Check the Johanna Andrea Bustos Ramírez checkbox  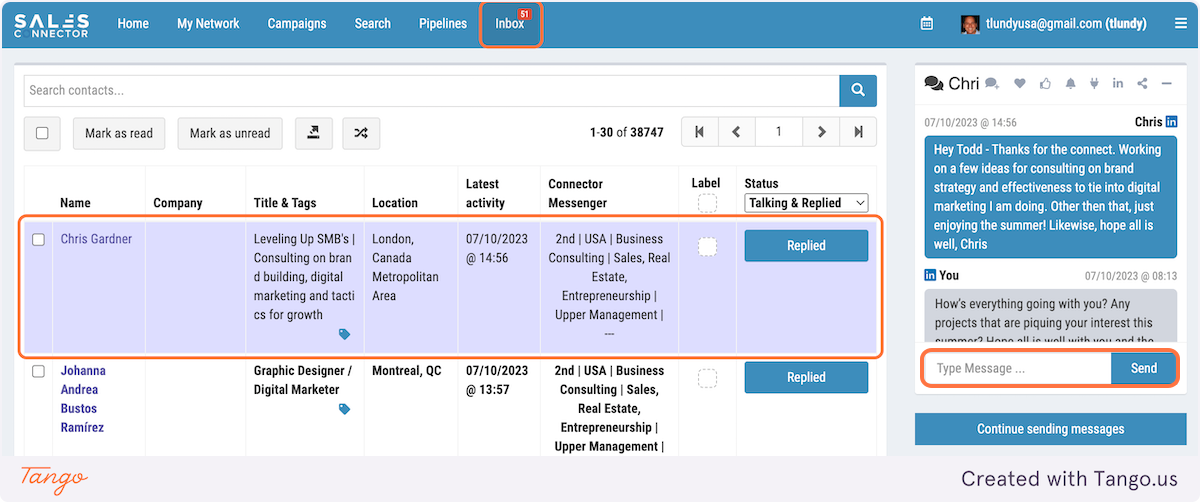click(39, 371)
